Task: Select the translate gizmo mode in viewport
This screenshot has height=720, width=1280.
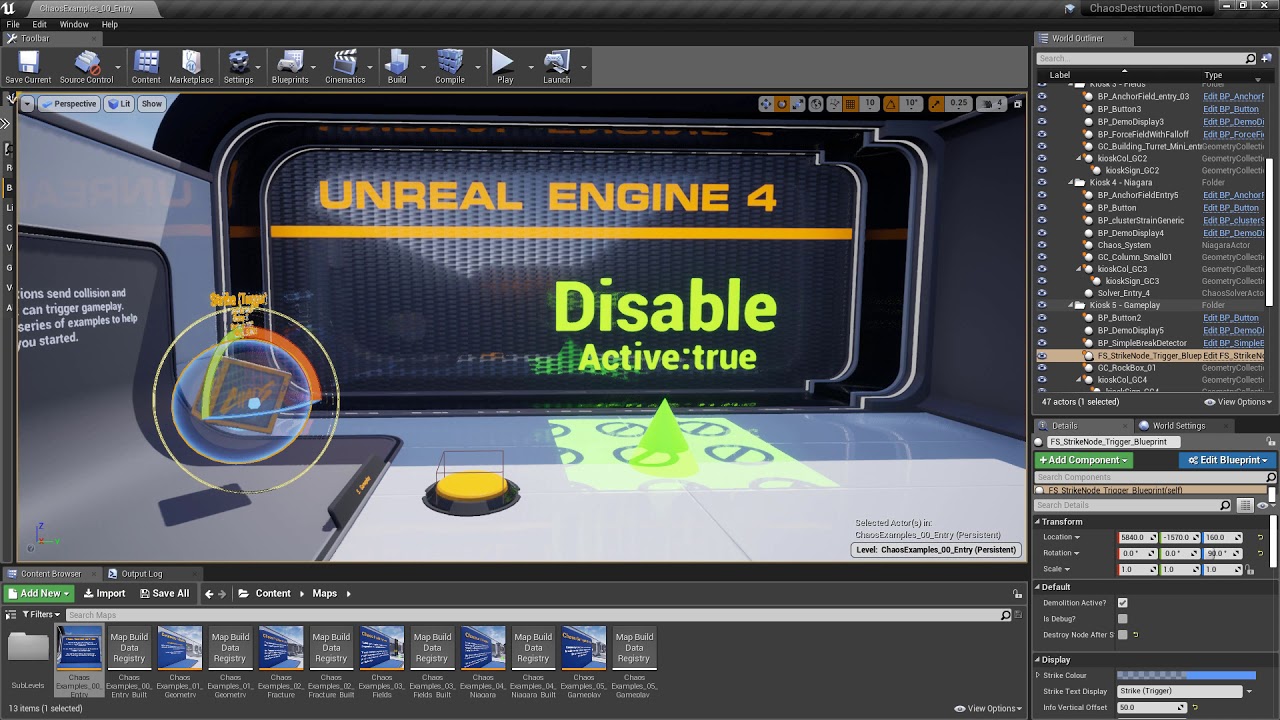Action: point(766,104)
